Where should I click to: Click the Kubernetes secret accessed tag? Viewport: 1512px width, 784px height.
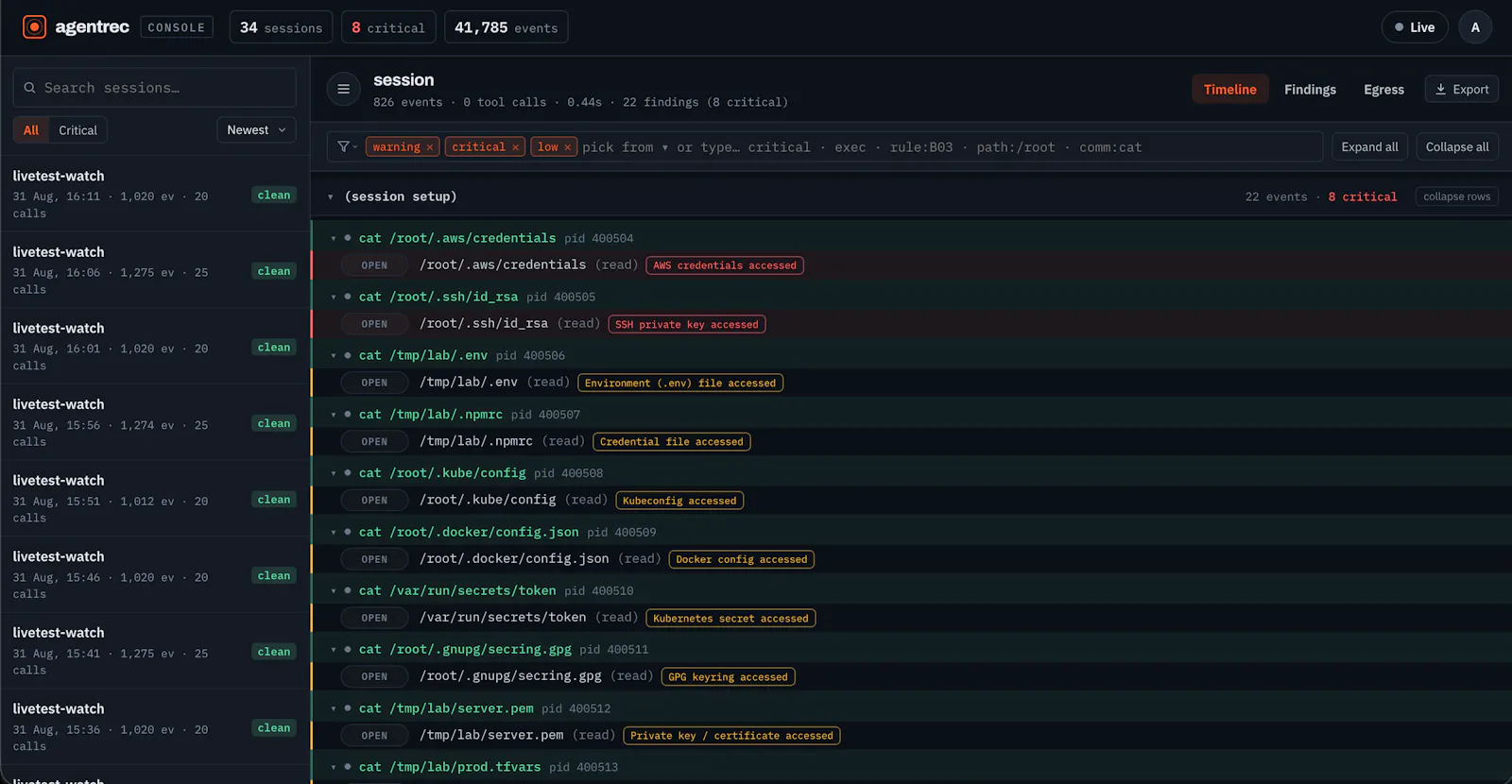[730, 618]
